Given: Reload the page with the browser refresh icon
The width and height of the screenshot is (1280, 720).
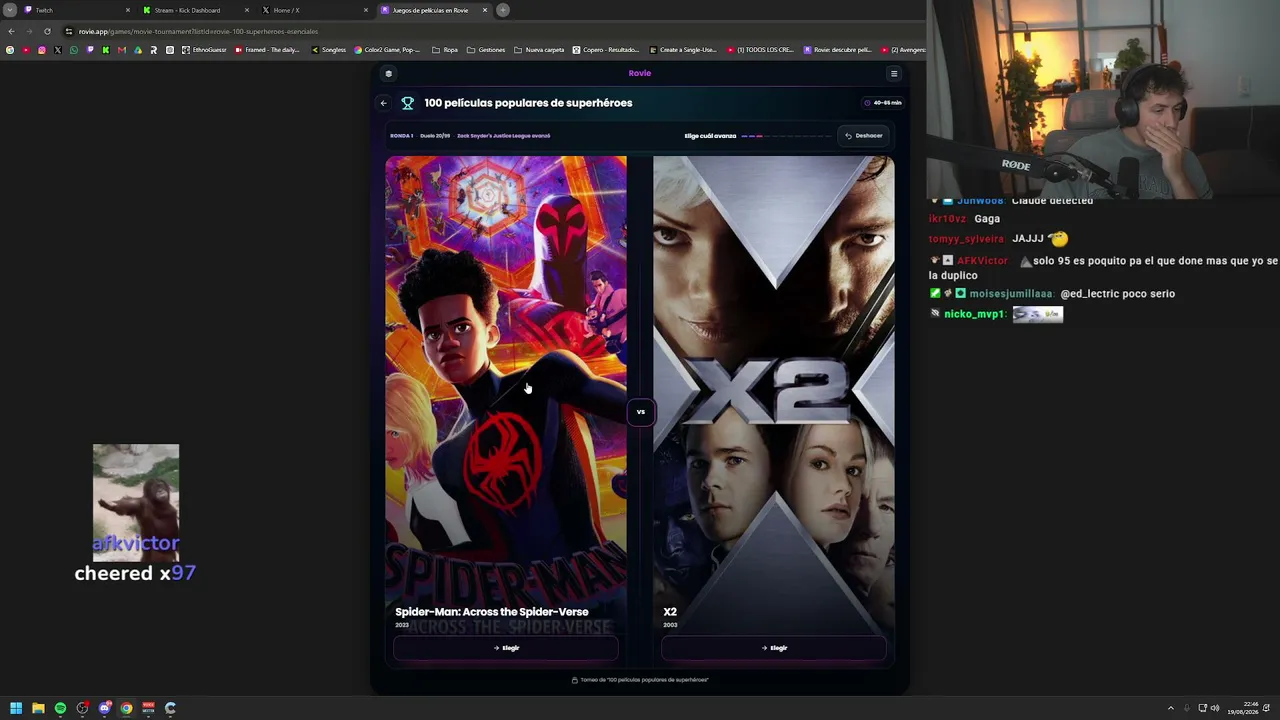Looking at the screenshot, I should point(47,31).
